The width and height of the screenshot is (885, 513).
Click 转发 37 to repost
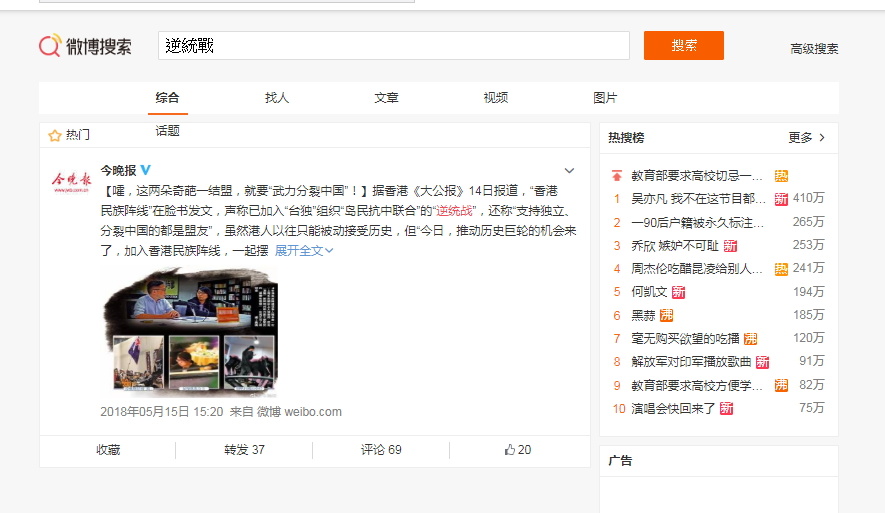(244, 450)
